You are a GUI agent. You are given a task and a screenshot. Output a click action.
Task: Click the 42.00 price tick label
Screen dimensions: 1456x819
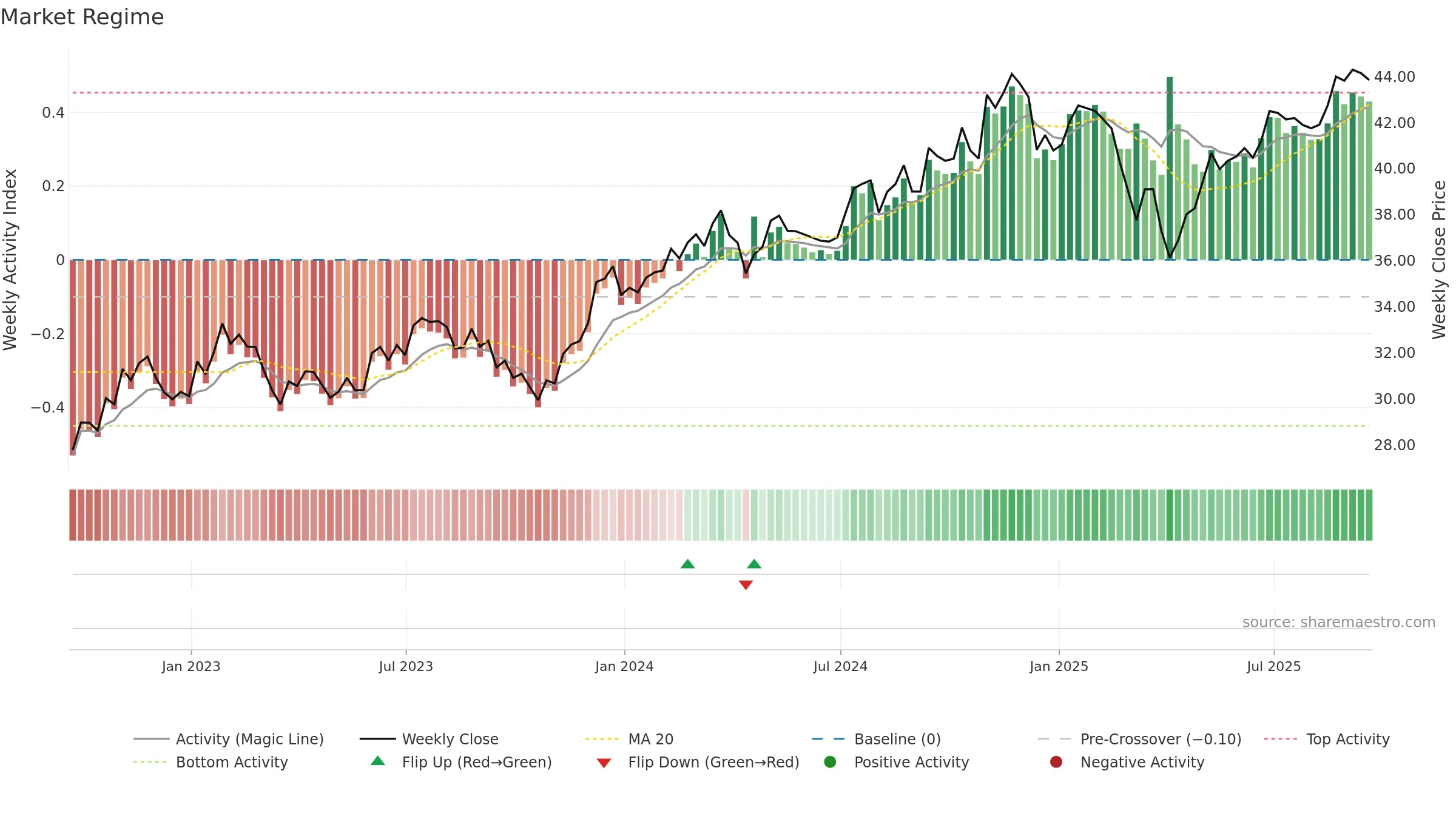1394,123
